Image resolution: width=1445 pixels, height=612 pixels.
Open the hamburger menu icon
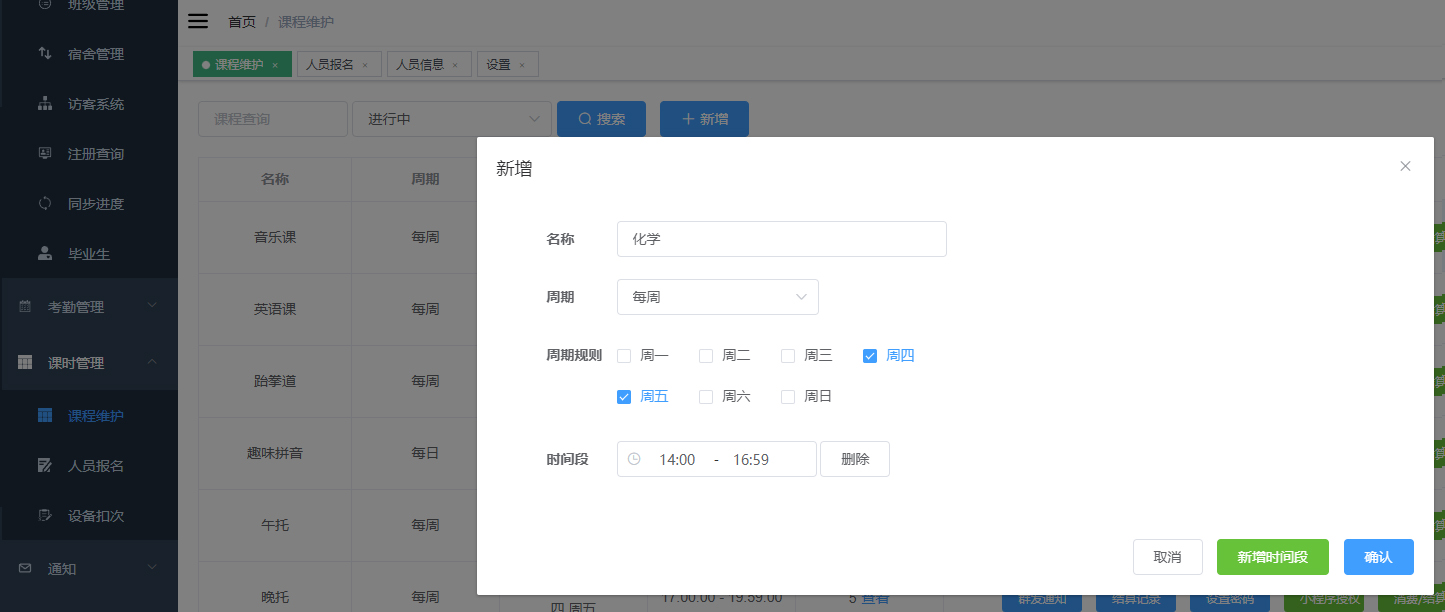pyautogui.click(x=197, y=20)
